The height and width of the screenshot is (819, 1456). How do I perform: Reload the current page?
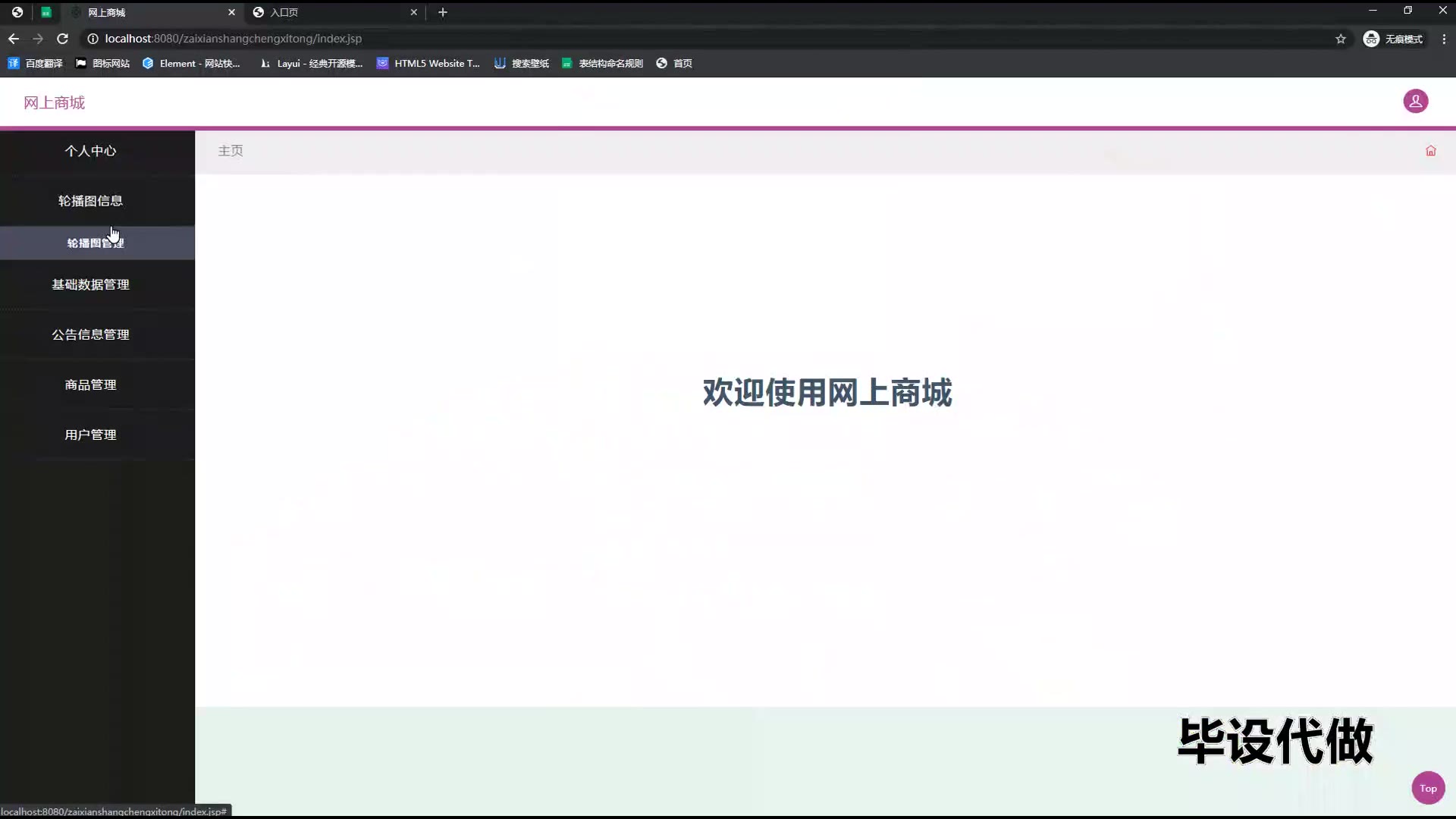63,39
